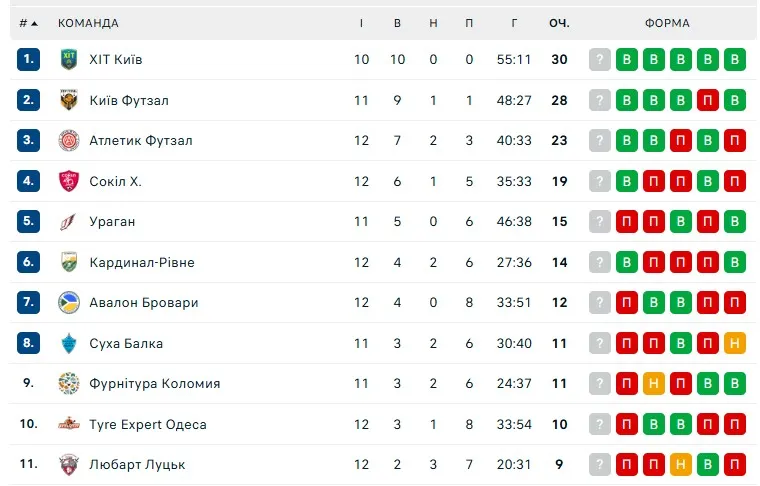Screen dimensions: 760x486
Task: Click the Київ Футзал team logo
Action: point(68,100)
